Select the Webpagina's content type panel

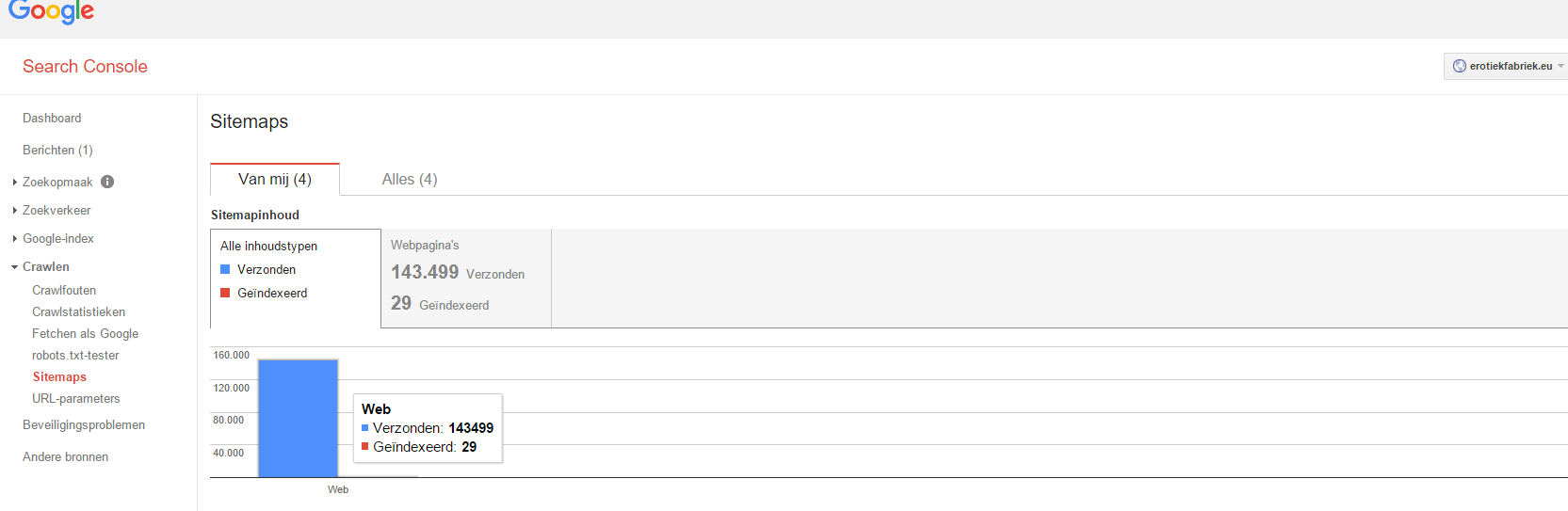pyautogui.click(x=466, y=279)
